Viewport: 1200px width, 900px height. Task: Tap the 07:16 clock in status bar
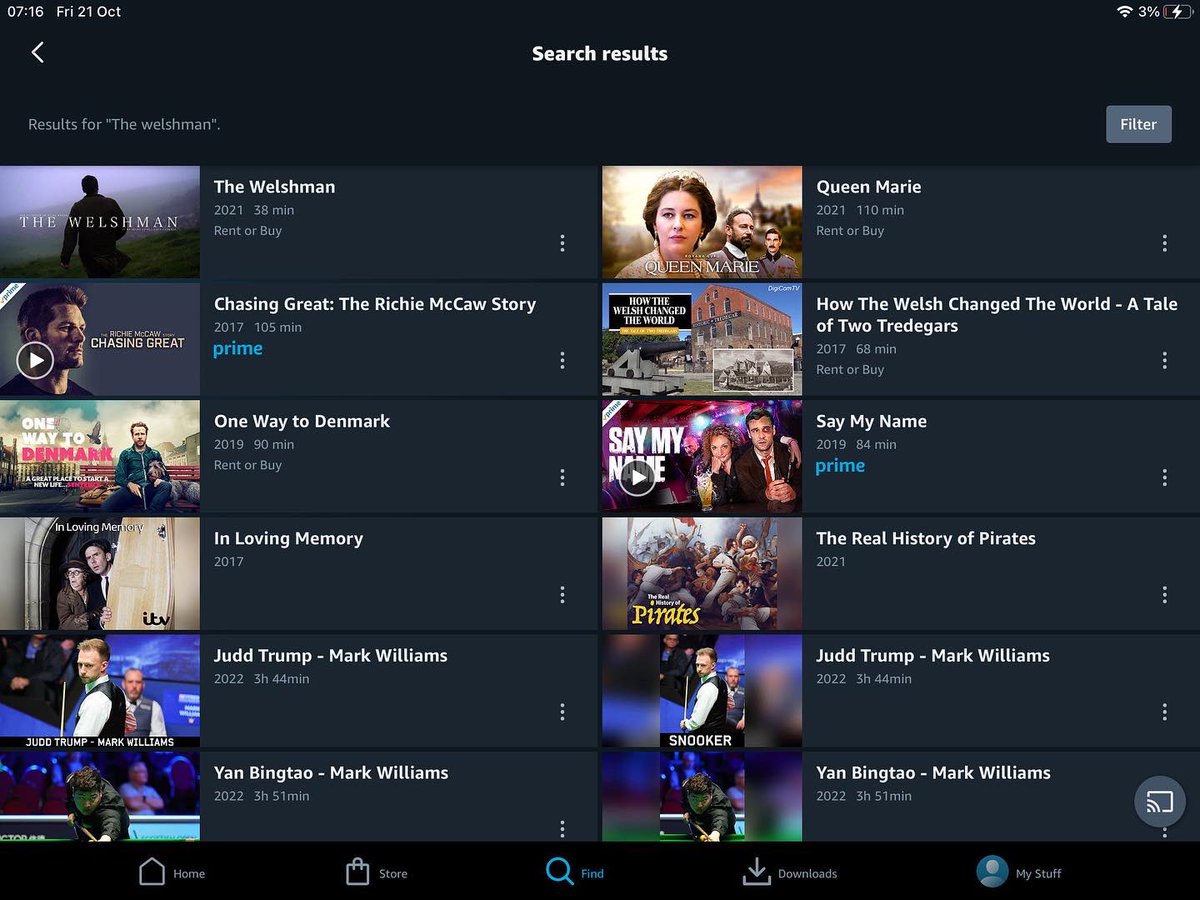(25, 12)
